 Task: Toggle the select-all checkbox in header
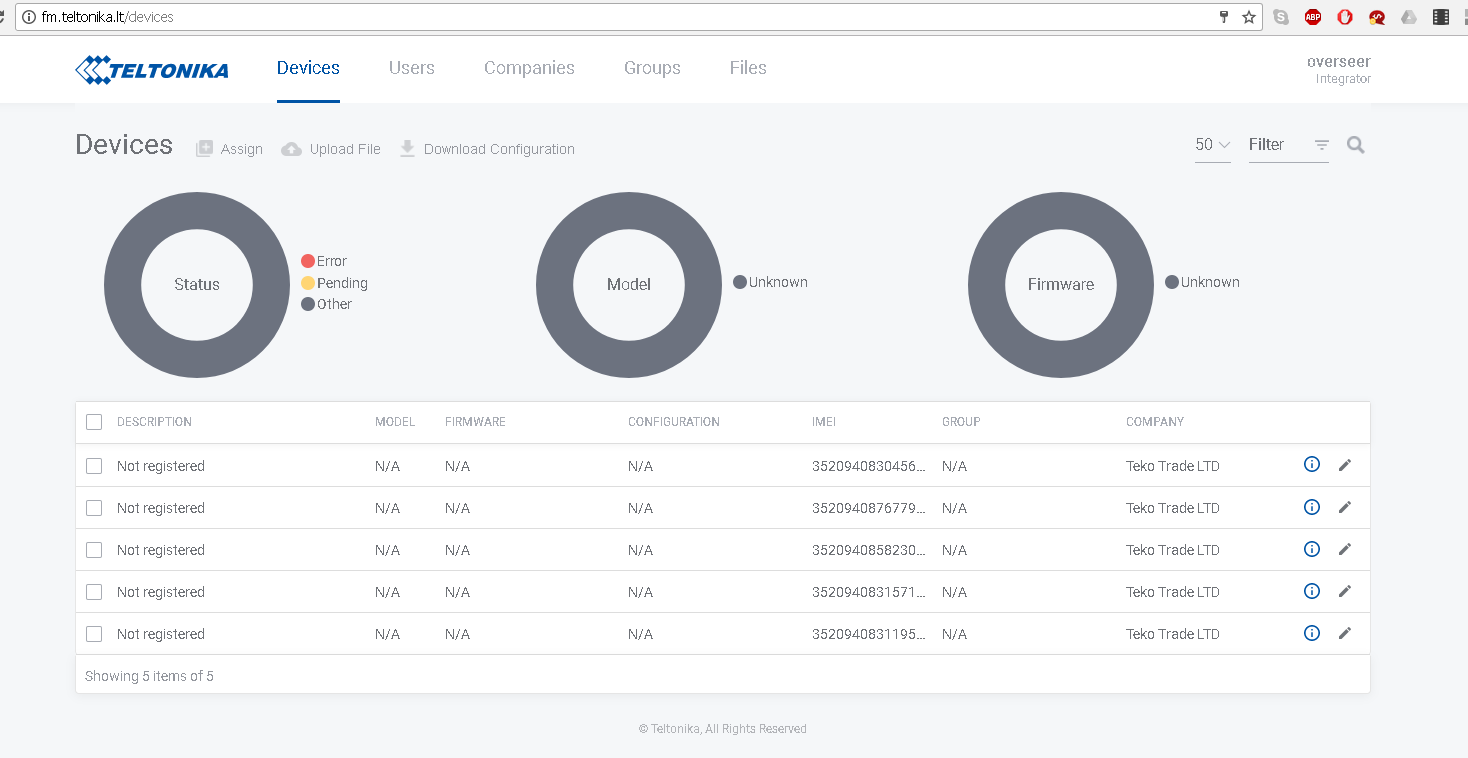[94, 422]
